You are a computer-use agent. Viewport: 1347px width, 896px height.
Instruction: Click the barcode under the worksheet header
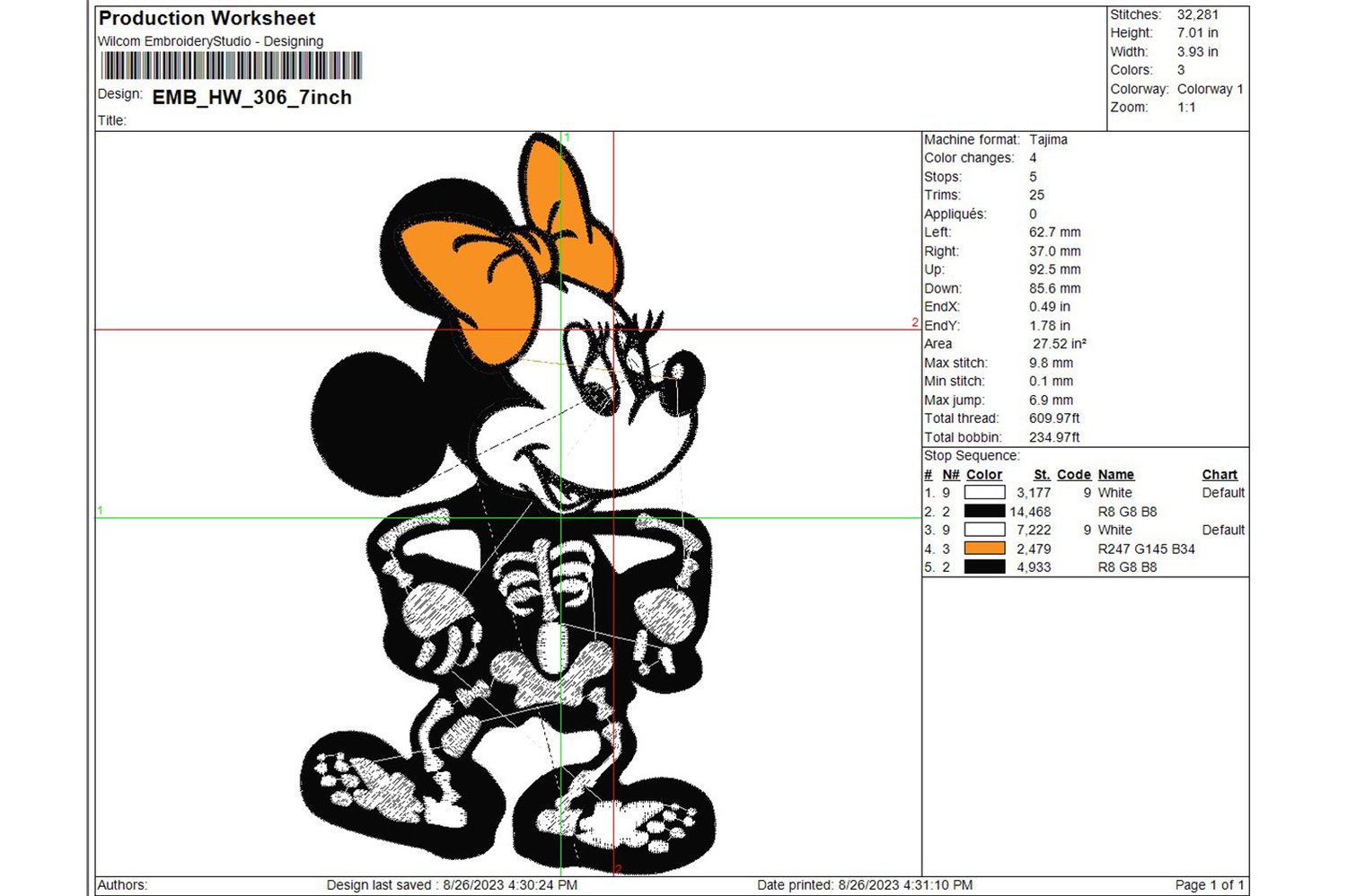coord(231,66)
